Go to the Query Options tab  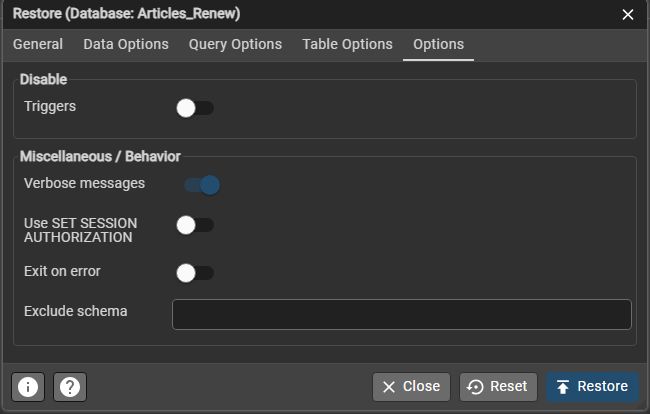pyautogui.click(x=235, y=45)
